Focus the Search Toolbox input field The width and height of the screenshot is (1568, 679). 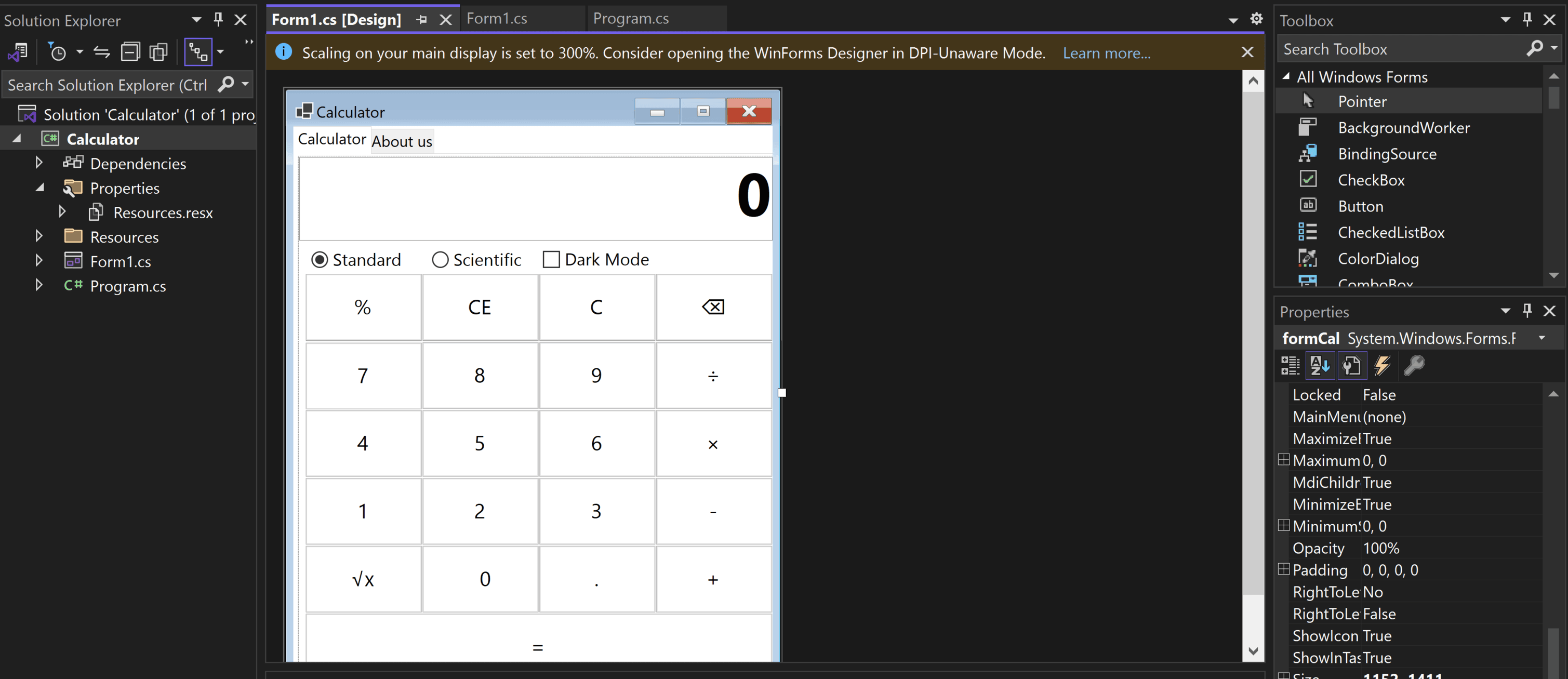pos(1400,49)
